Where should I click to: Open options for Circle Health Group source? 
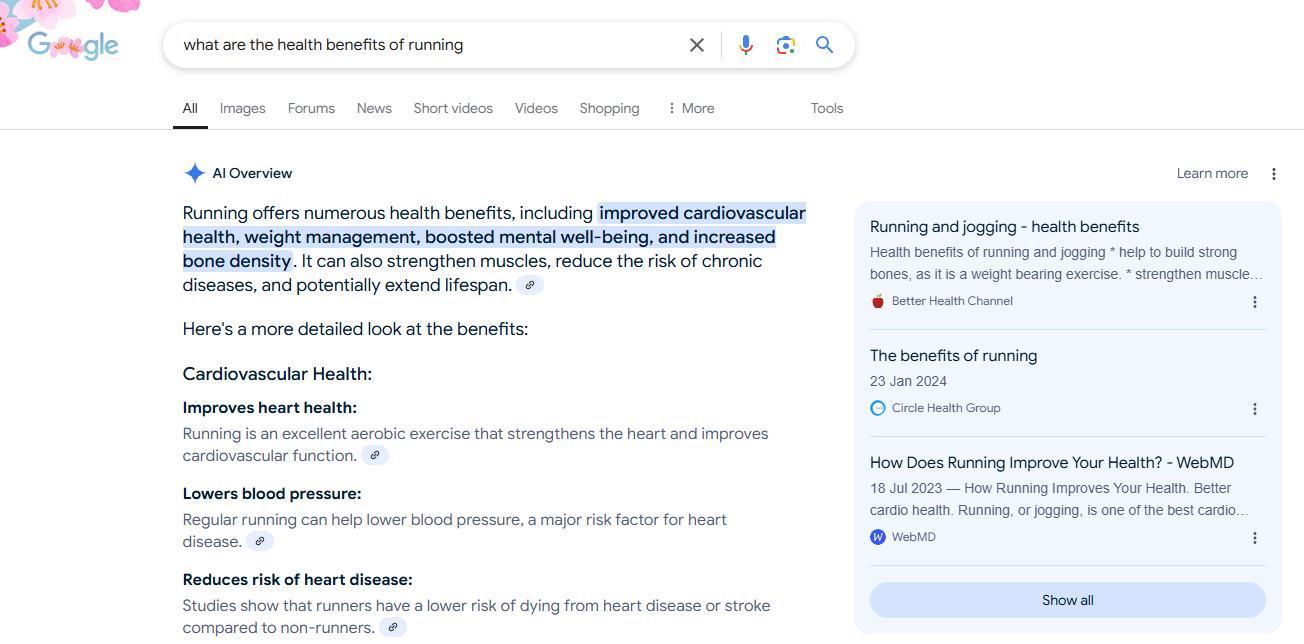point(1255,409)
